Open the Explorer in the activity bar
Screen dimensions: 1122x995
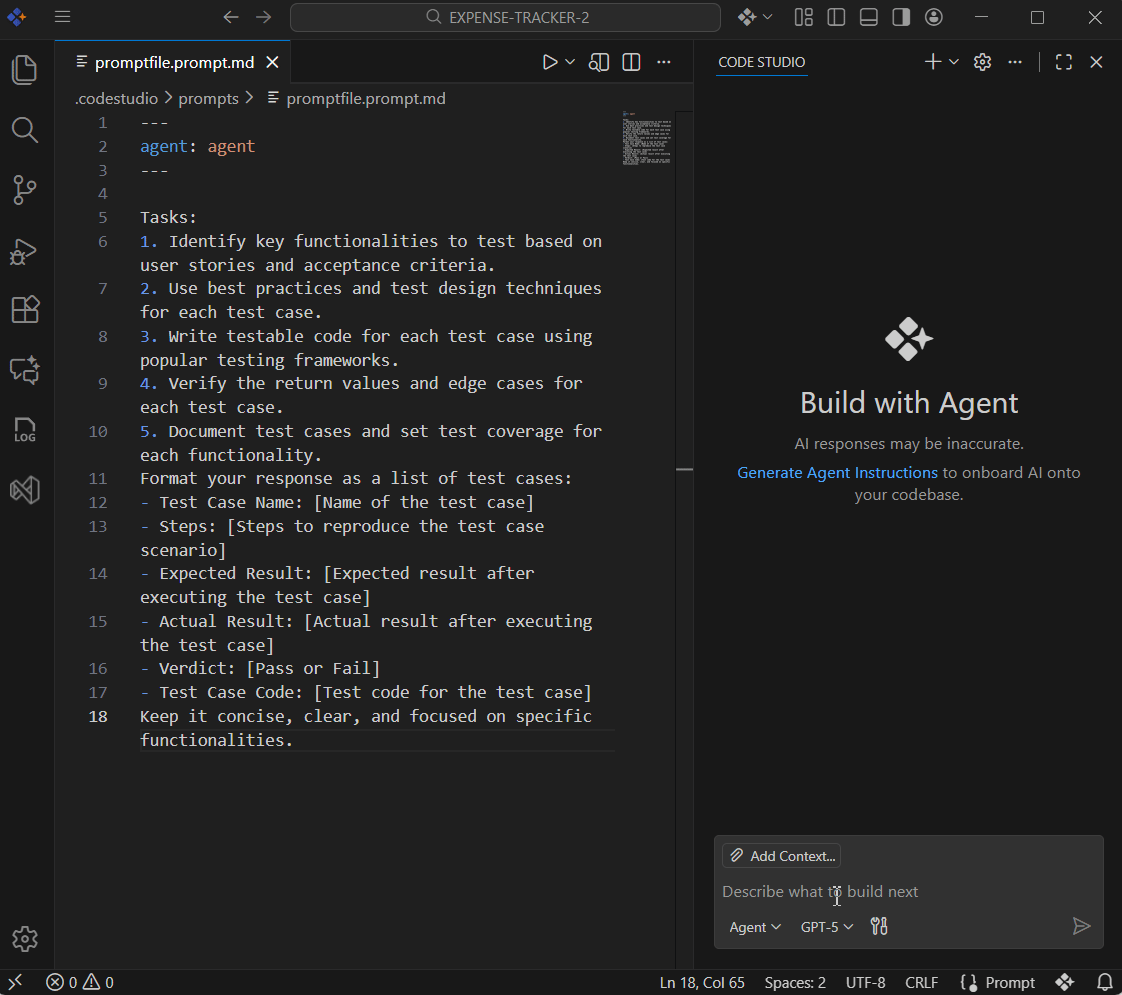[24, 69]
